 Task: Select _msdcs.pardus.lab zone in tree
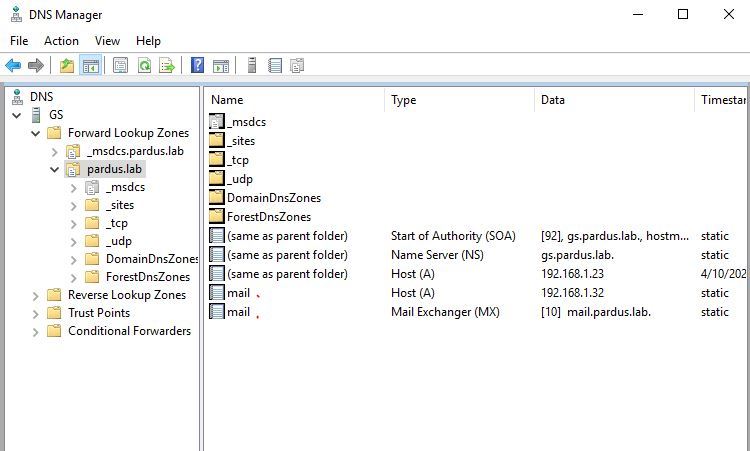[135, 151]
